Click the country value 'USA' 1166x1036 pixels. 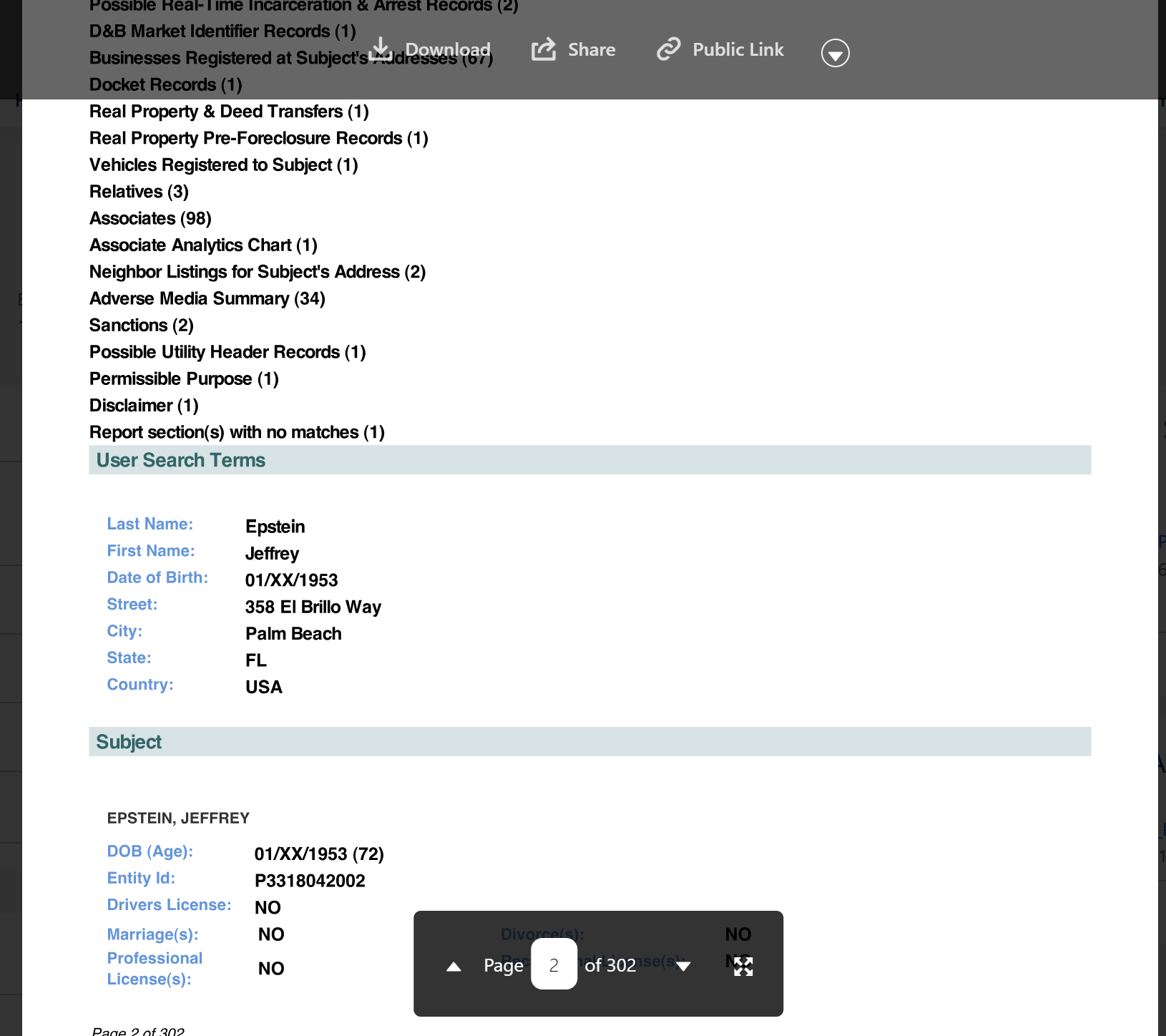pos(264,687)
